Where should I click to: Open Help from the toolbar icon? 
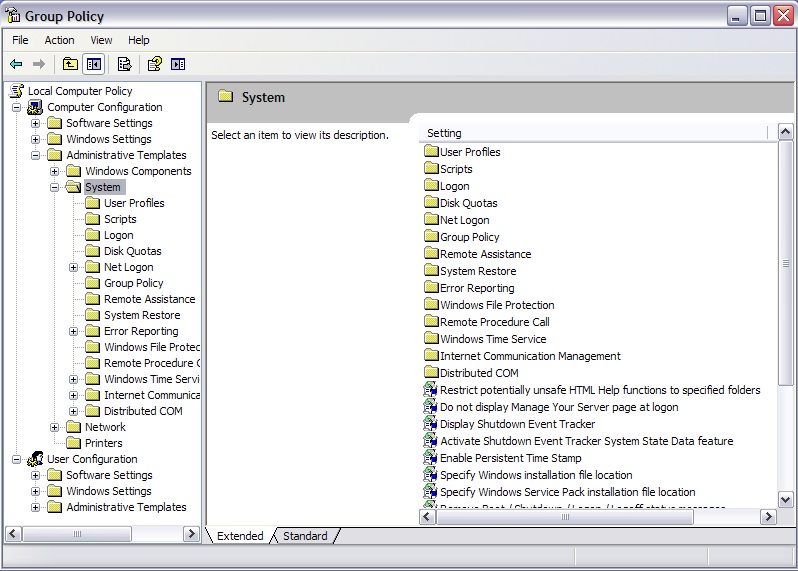point(155,64)
